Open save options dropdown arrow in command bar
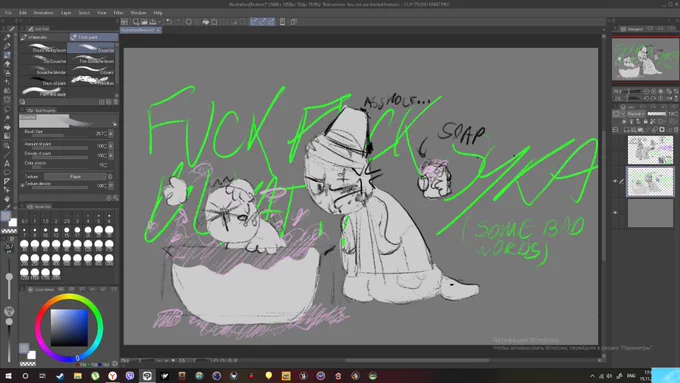Screen dimensions: 680x383 tap(160, 22)
